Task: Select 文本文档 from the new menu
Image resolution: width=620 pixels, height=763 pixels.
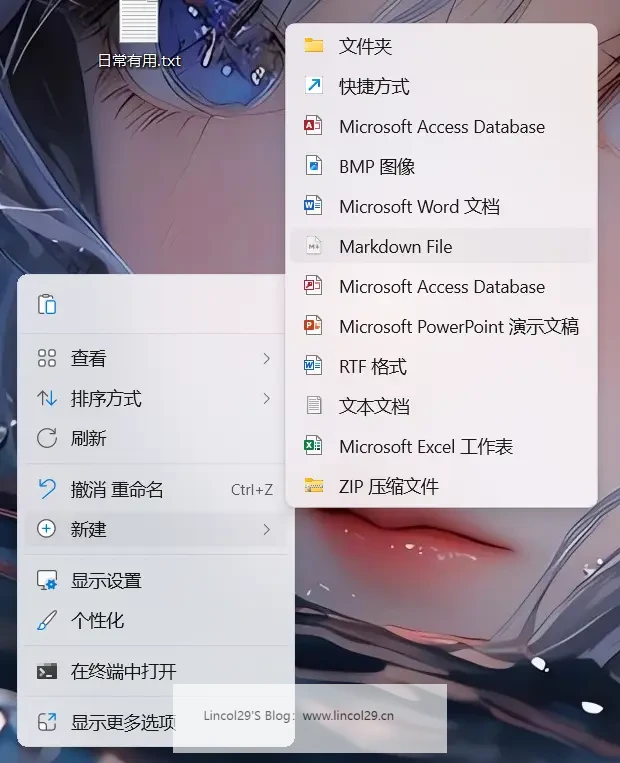Action: (374, 406)
